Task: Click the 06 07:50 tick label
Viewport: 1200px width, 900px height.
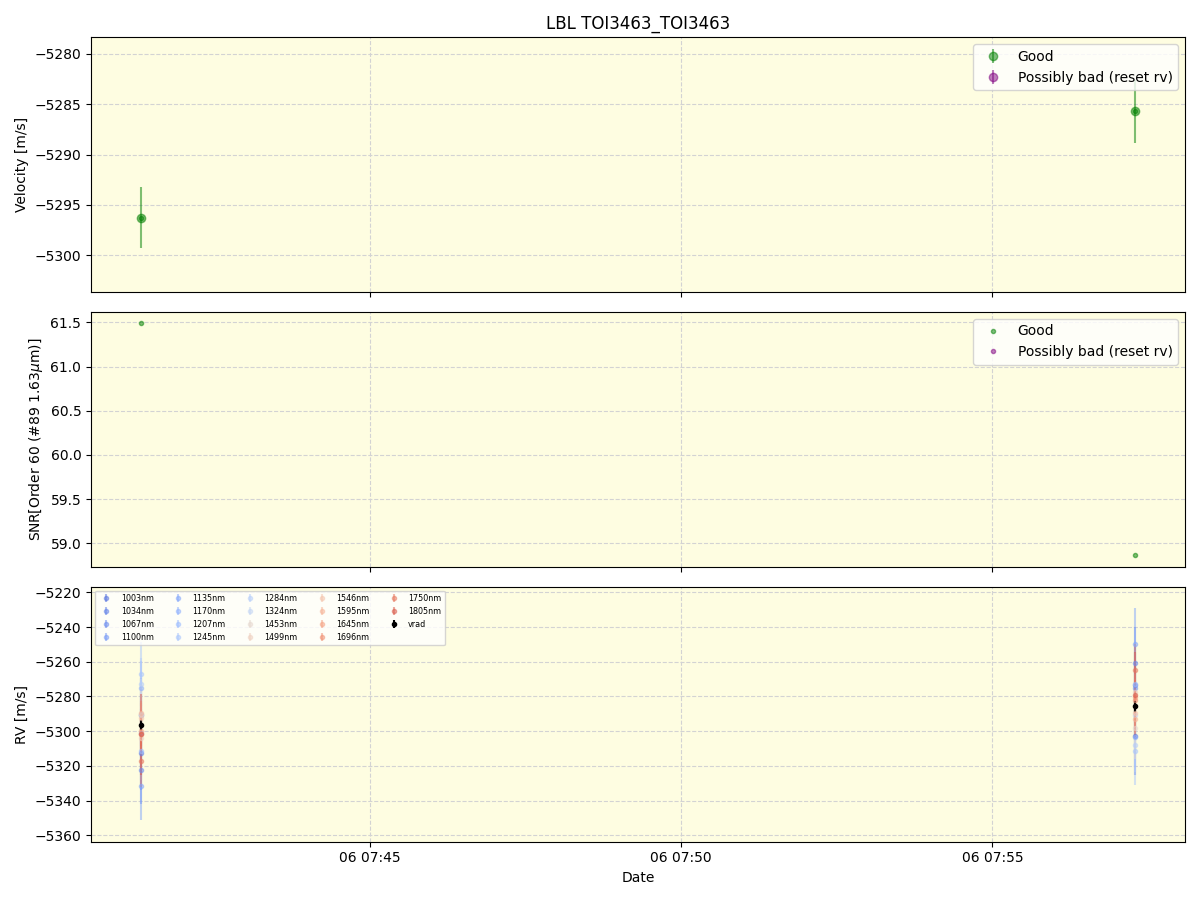Action: (681, 857)
